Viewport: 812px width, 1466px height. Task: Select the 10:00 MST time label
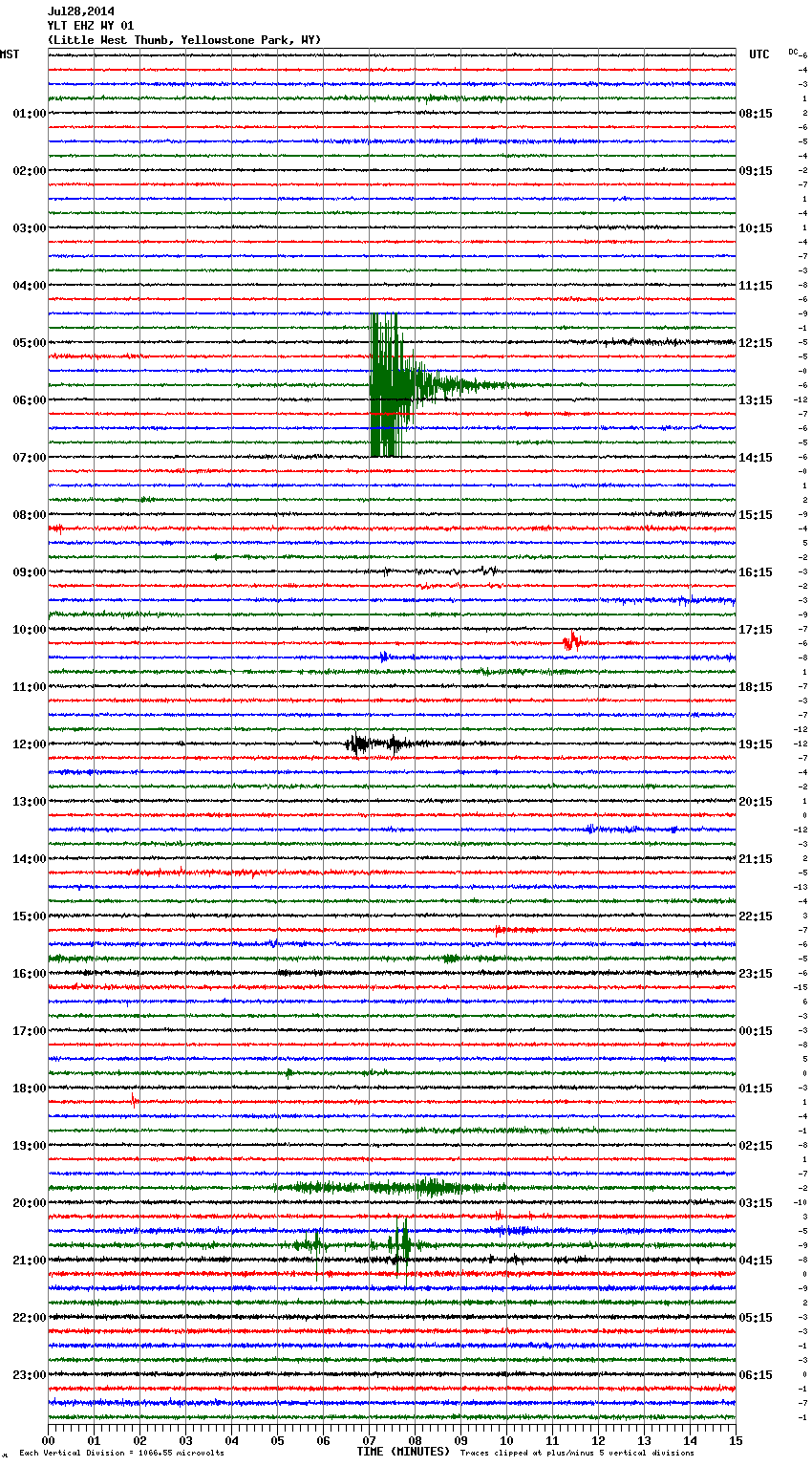pyautogui.click(x=30, y=630)
